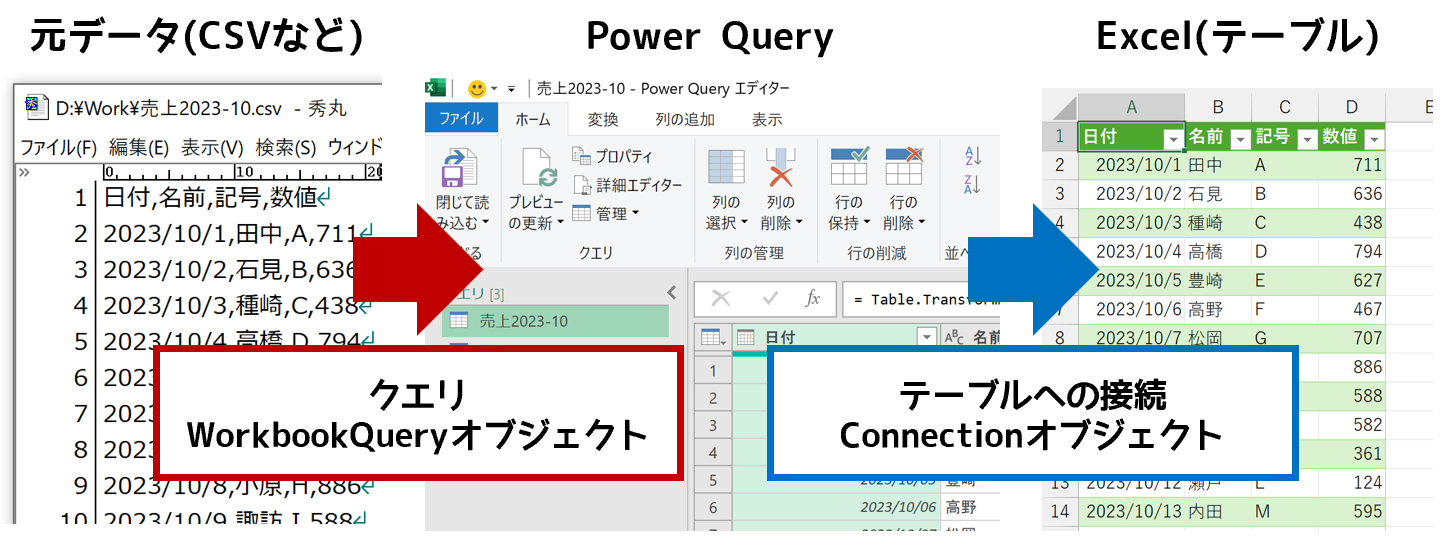
Task: Open 検索(S) menu in 秀丸 editor
Action: point(286,148)
